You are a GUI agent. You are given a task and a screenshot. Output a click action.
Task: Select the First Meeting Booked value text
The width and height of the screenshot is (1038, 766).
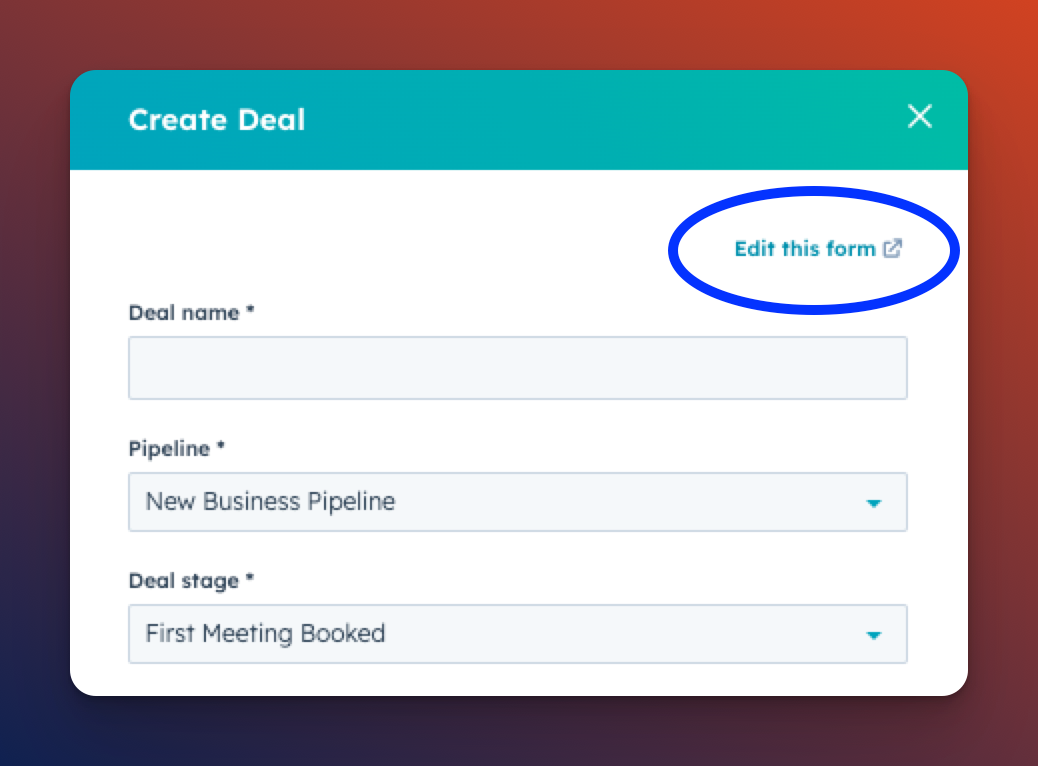(x=265, y=634)
